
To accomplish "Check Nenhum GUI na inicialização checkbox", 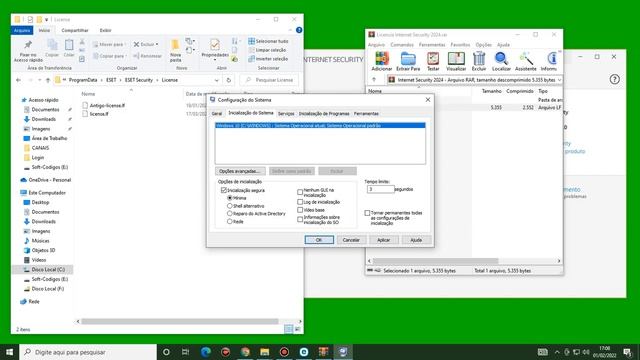I will pos(300,191).
